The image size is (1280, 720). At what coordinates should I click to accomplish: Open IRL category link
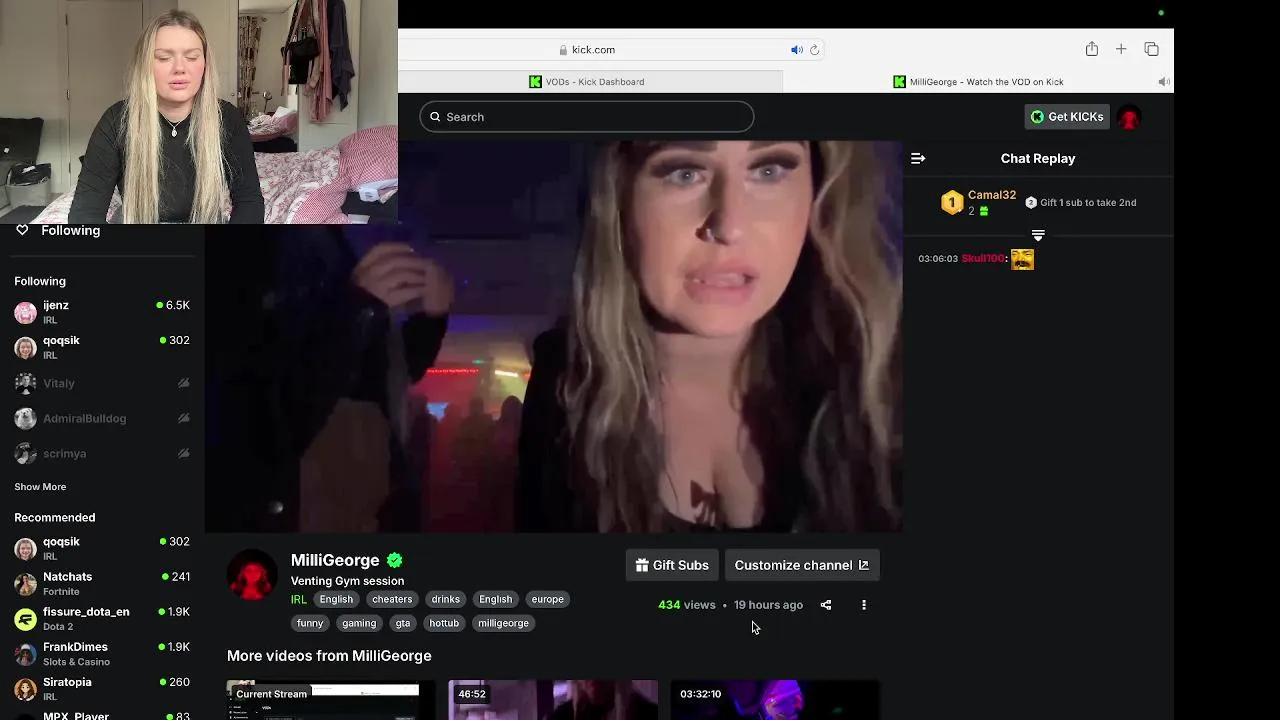(x=299, y=600)
